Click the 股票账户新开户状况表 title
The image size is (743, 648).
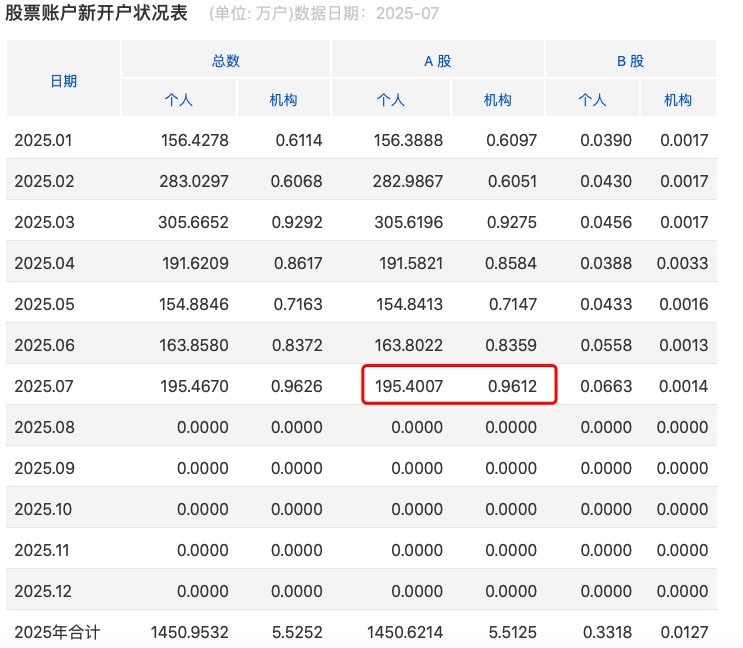point(96,15)
